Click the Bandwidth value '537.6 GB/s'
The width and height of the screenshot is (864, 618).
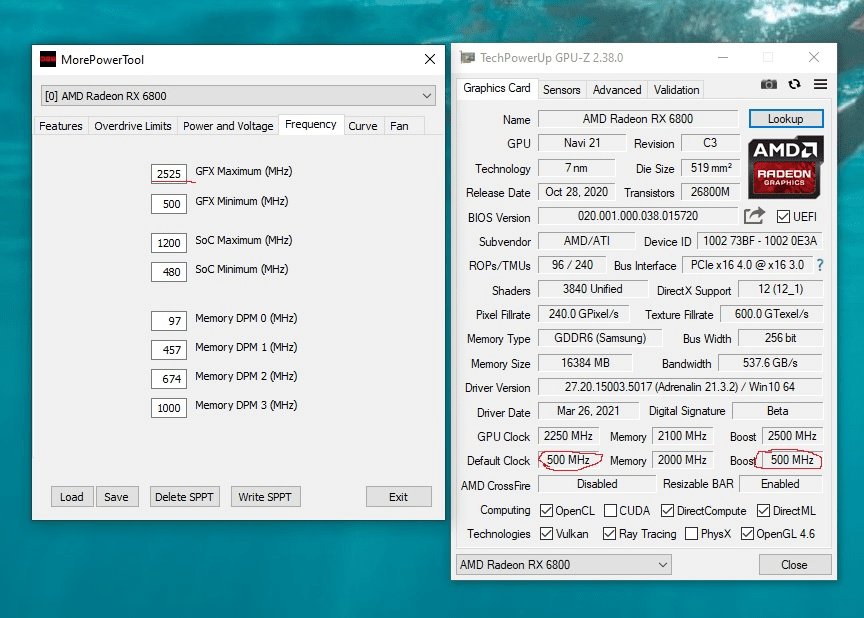point(770,362)
